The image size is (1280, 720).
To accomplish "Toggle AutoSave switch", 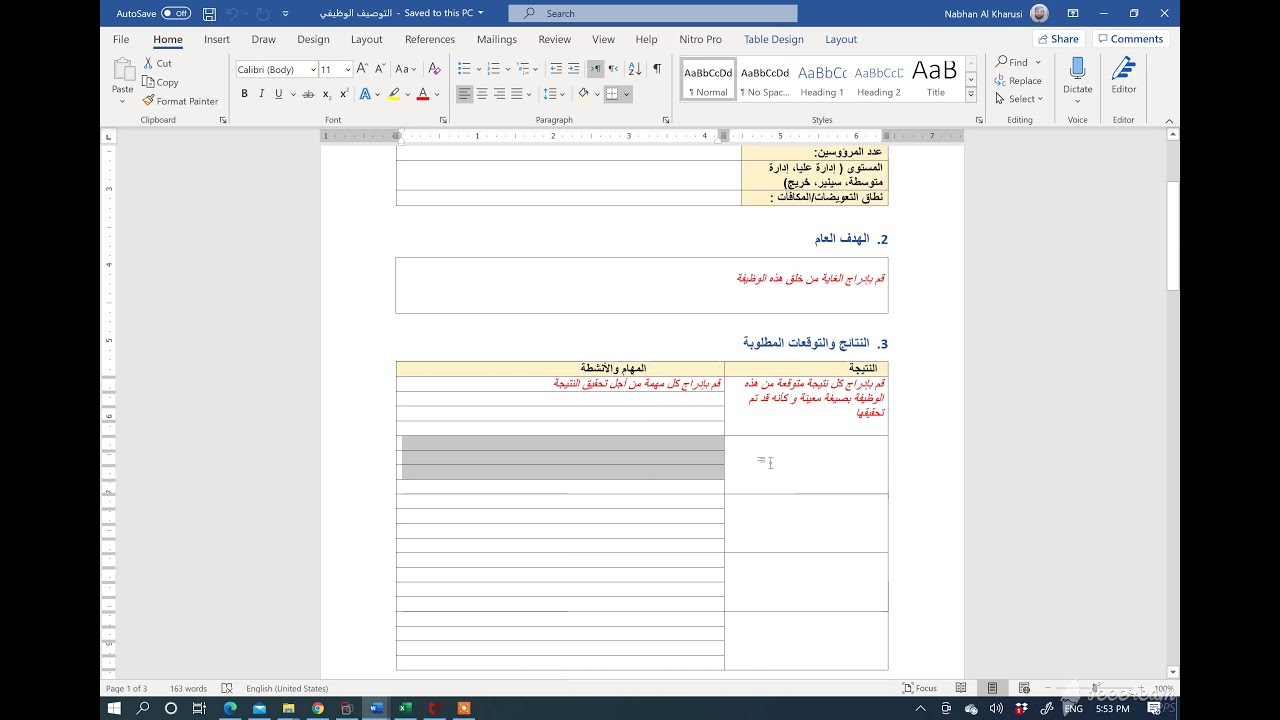I will click(x=175, y=13).
